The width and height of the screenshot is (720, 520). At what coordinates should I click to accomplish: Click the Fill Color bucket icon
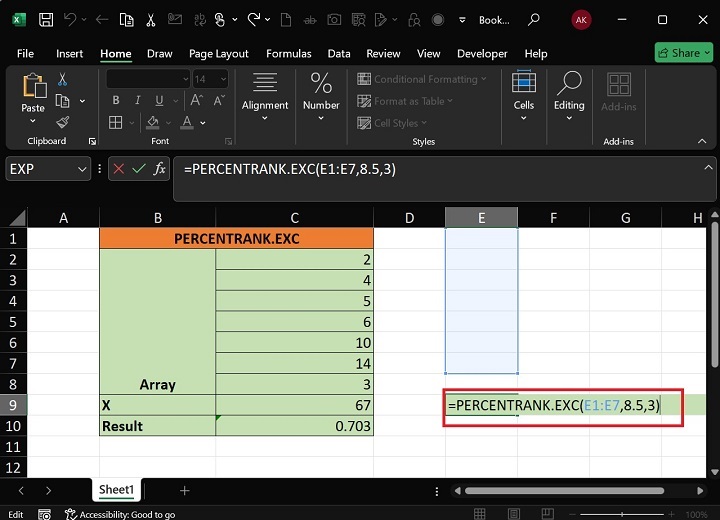[152, 123]
